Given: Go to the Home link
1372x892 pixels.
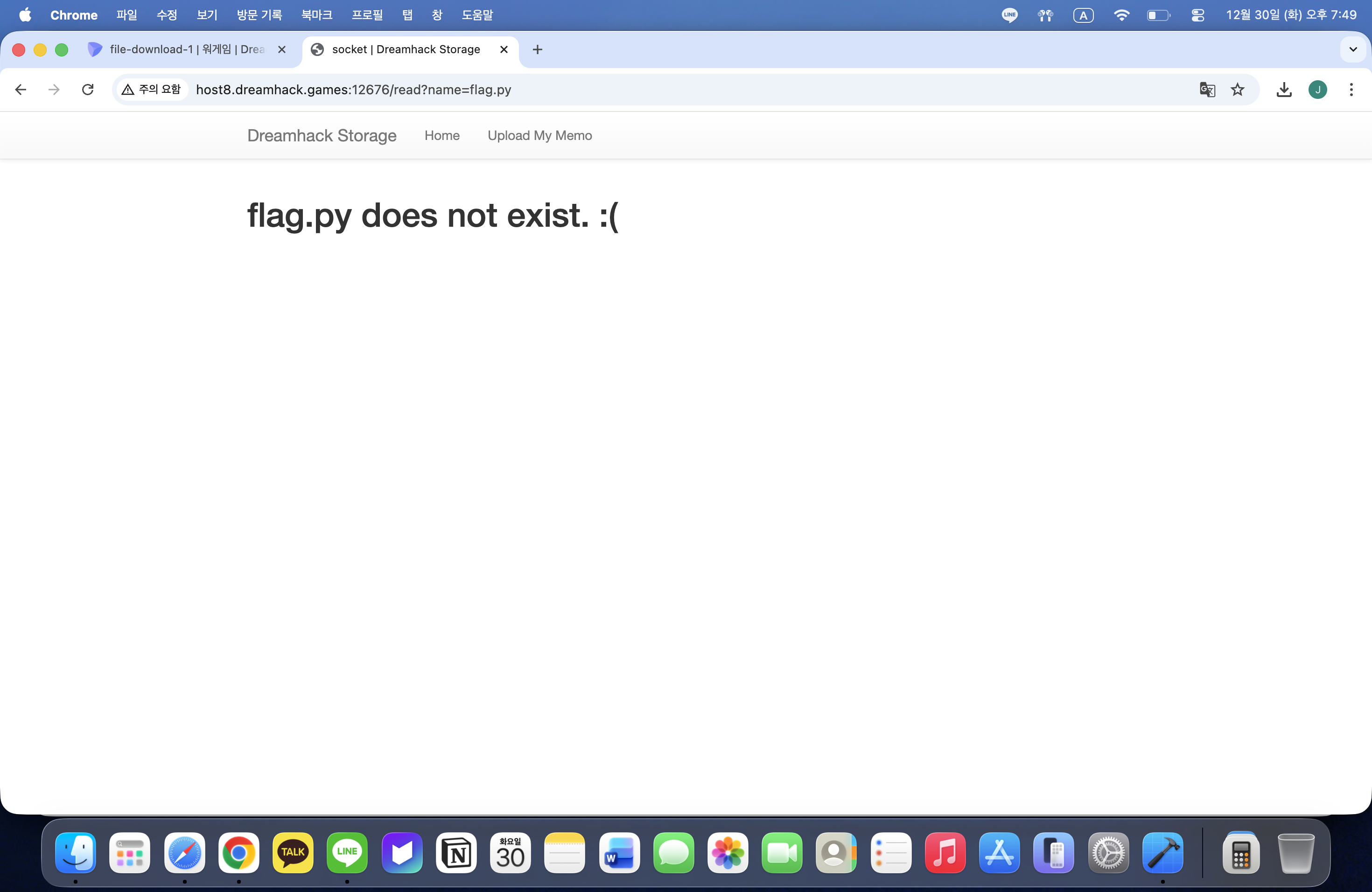Looking at the screenshot, I should click(x=441, y=135).
